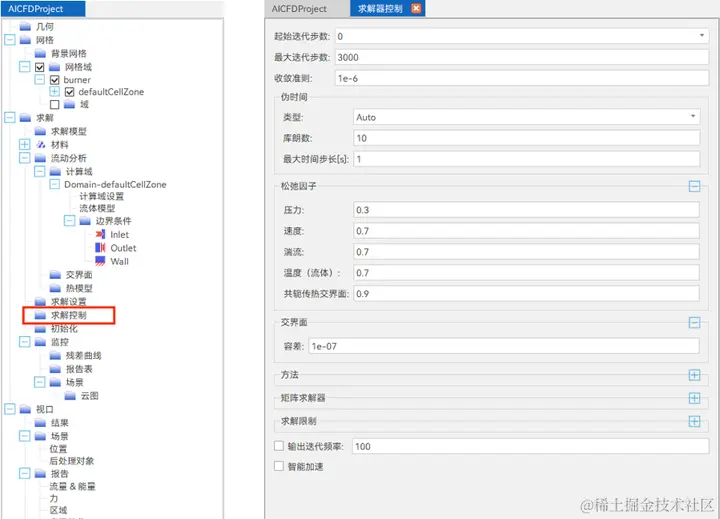720x519 pixels.
Task: Click the 交界面 folder icon in tree
Action: (55, 275)
